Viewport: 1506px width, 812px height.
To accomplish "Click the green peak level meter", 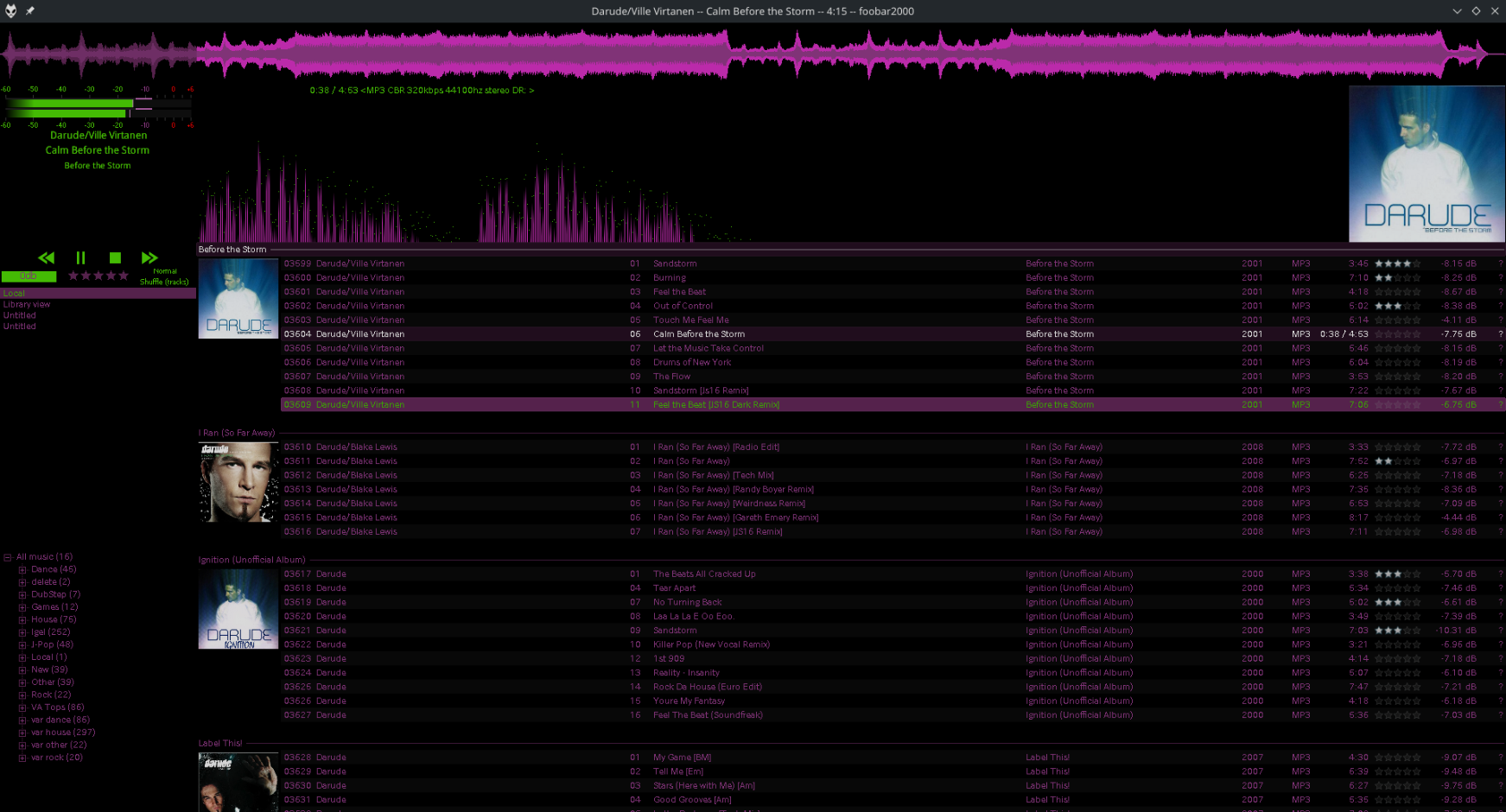I will pos(98,108).
